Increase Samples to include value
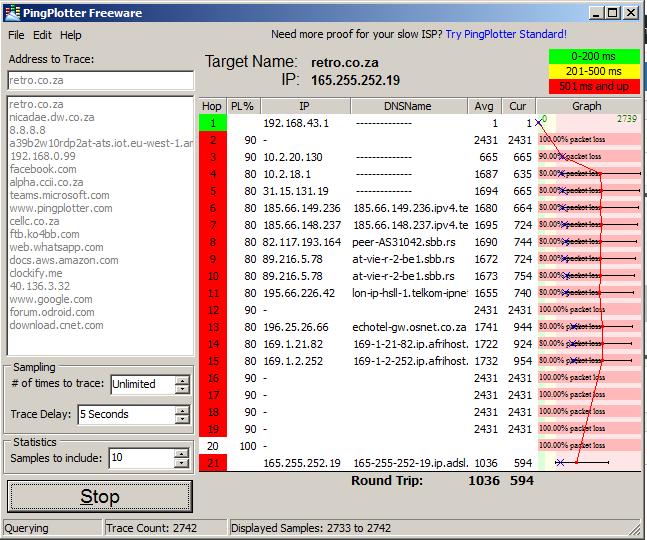 (x=181, y=454)
